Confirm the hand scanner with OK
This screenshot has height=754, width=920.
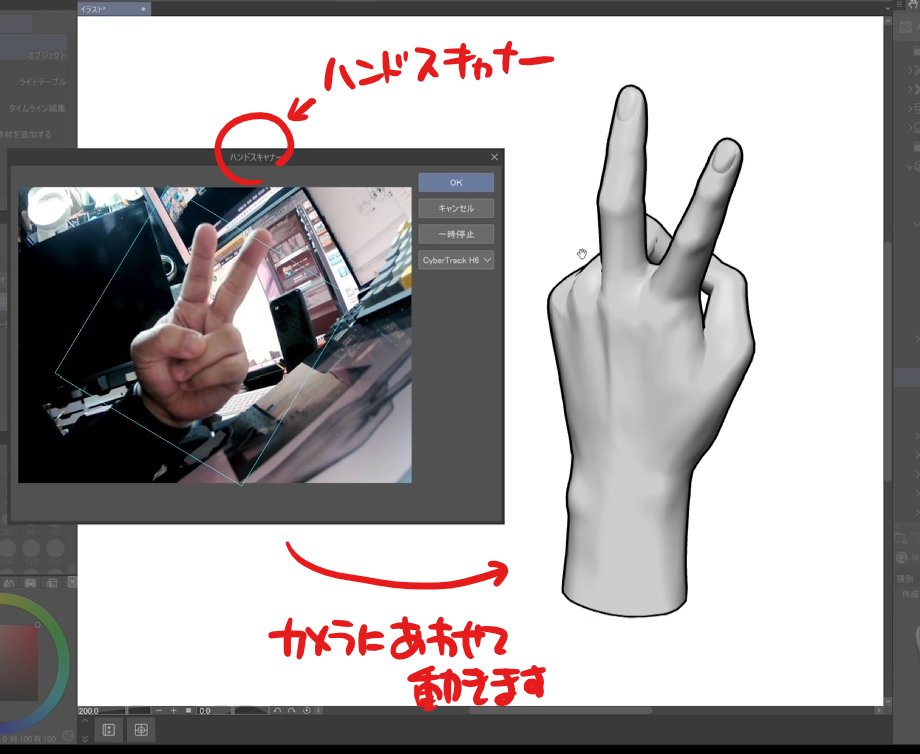[x=455, y=182]
